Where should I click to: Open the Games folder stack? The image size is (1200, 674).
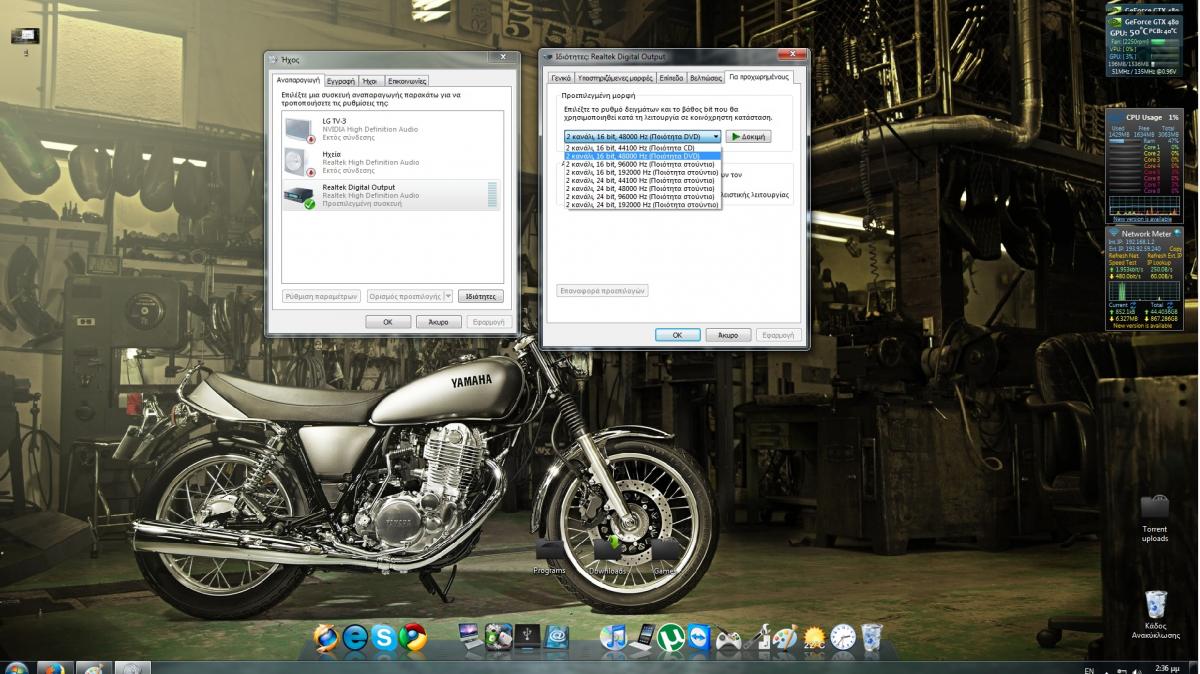[664, 555]
